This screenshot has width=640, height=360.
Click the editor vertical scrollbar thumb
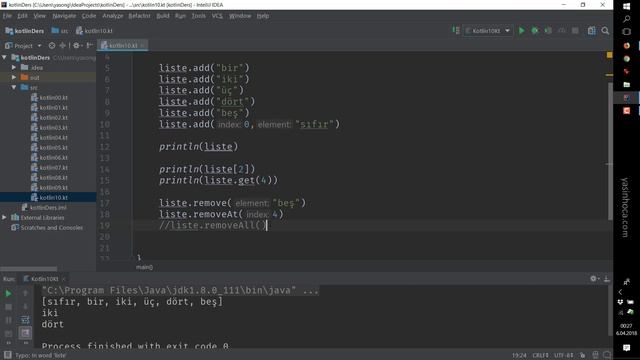point(610,151)
